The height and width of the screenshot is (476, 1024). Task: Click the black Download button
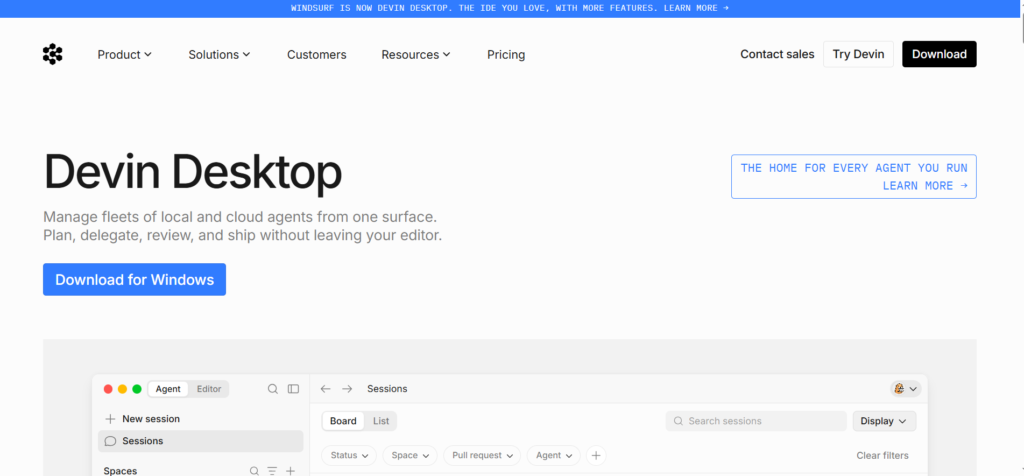click(939, 54)
